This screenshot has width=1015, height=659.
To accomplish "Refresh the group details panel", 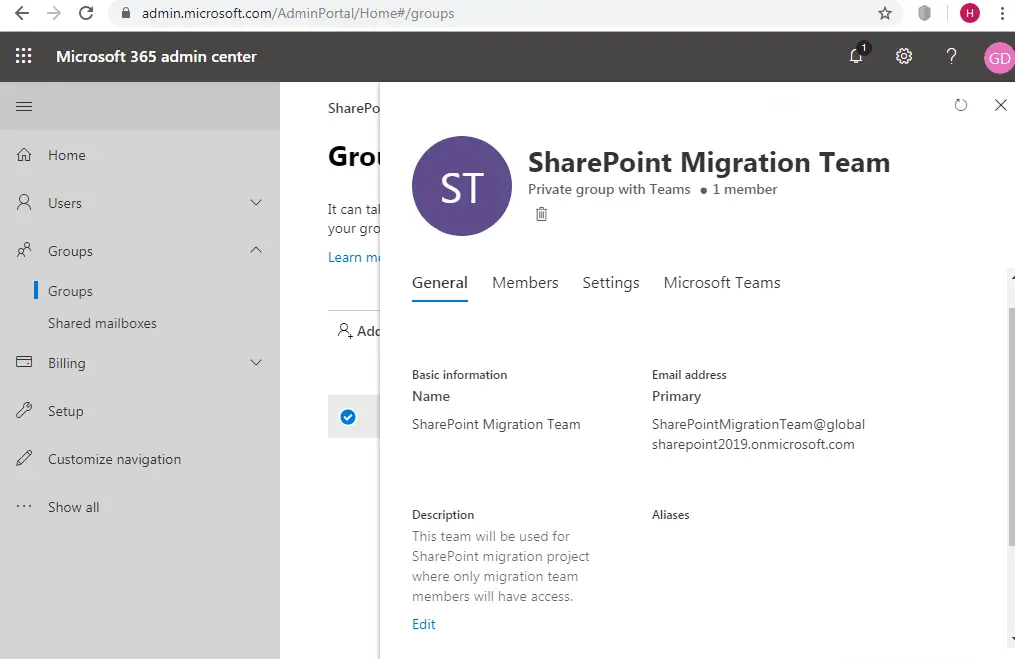I will (x=961, y=105).
